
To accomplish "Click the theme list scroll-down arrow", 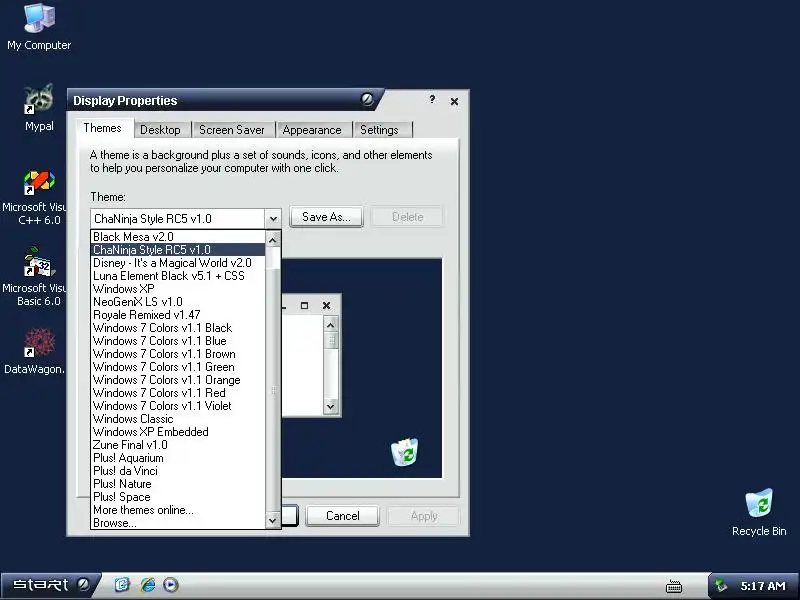I will 273,520.
